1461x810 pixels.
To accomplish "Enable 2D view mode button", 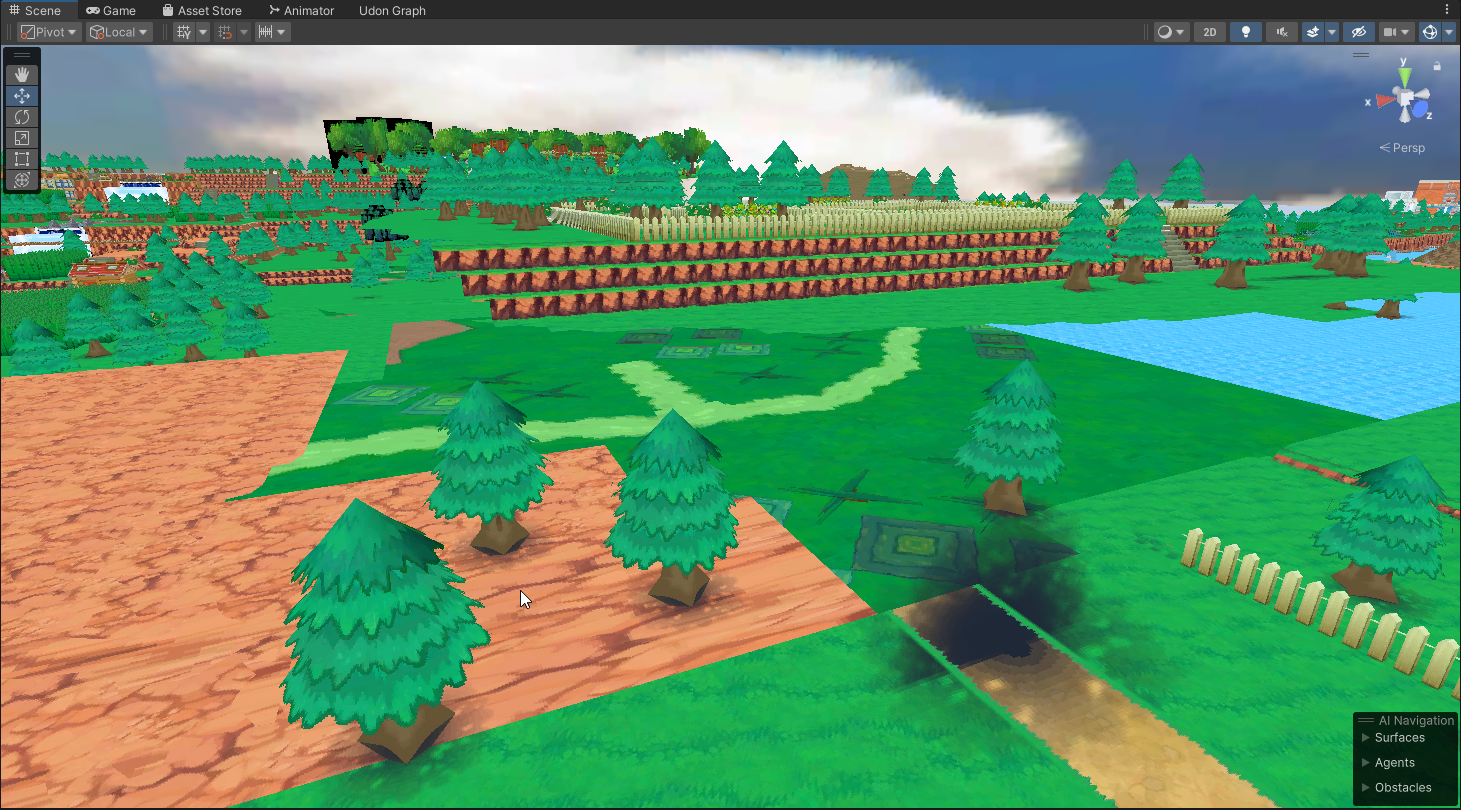I will point(1210,32).
